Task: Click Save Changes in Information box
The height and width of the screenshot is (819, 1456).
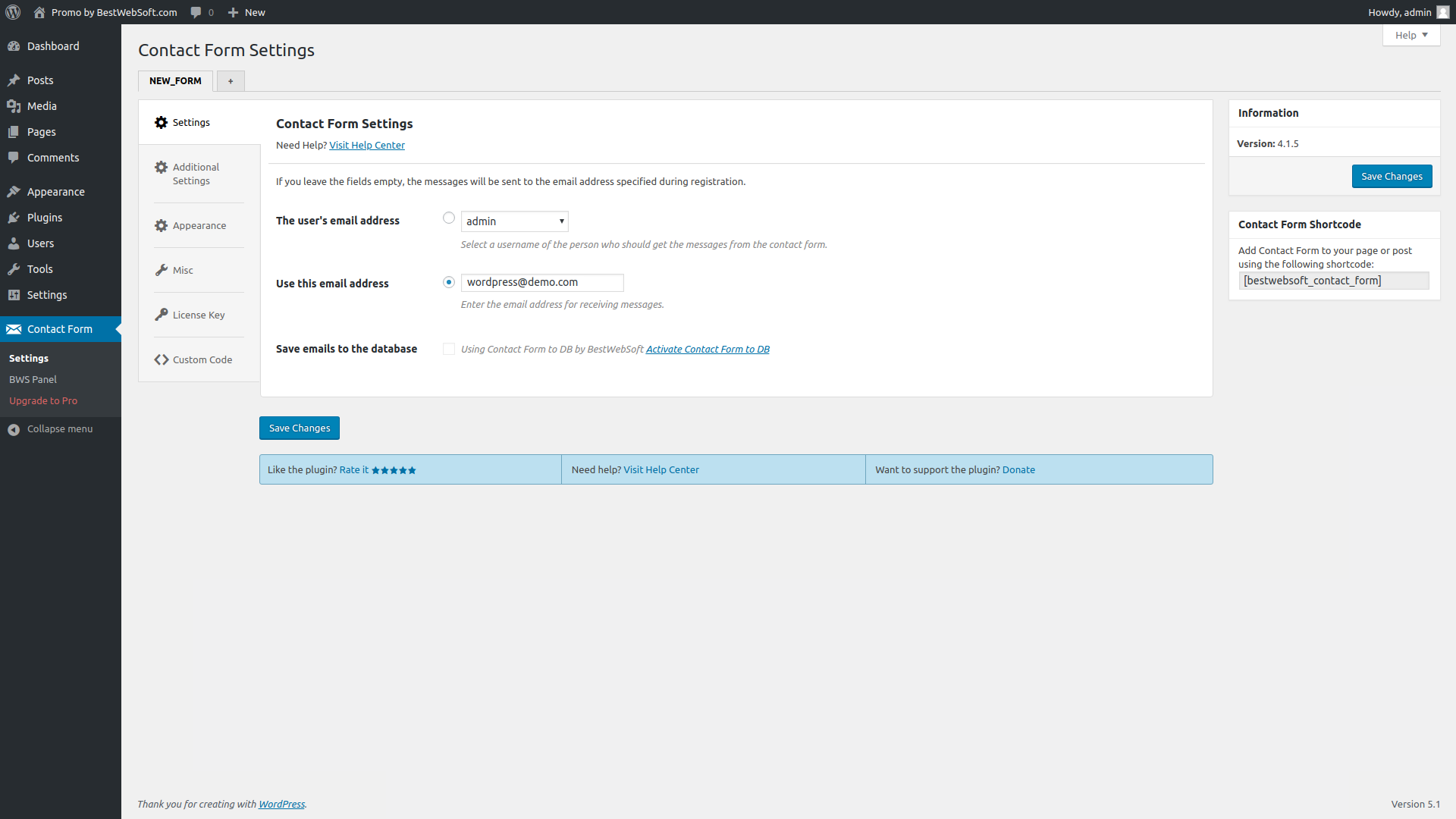Action: pos(1392,176)
